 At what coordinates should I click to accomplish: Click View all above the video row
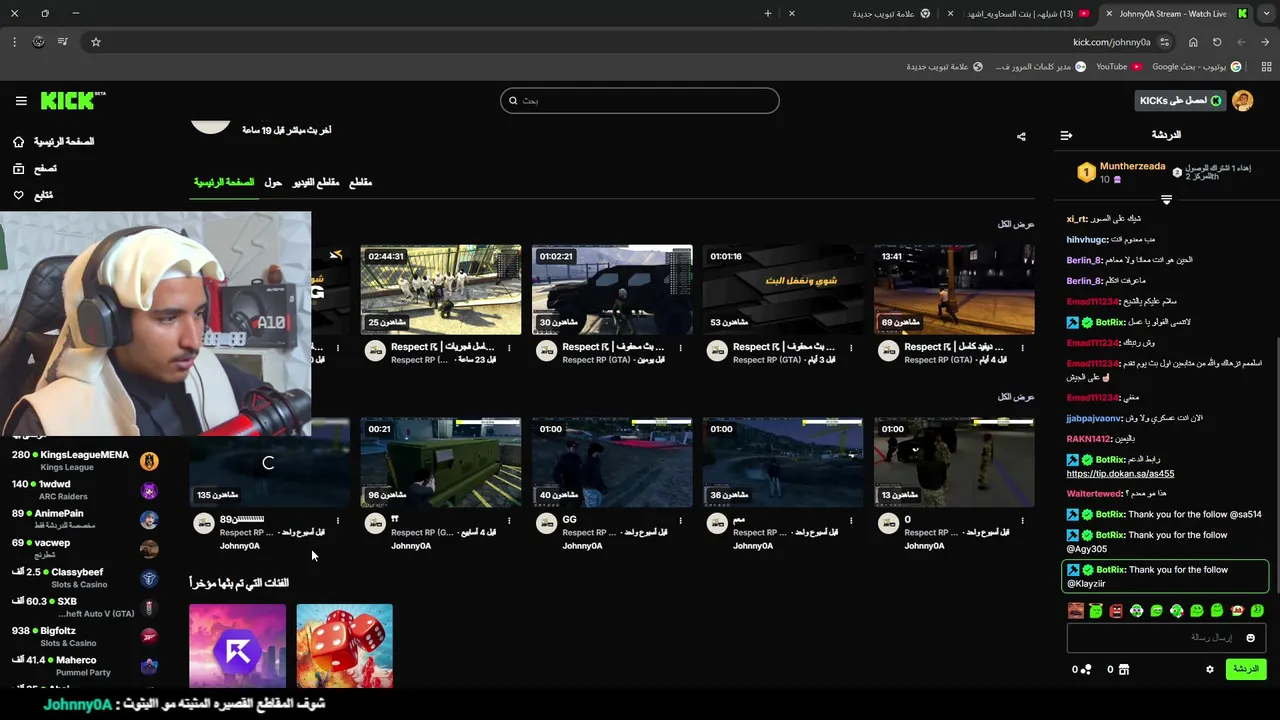(1016, 224)
